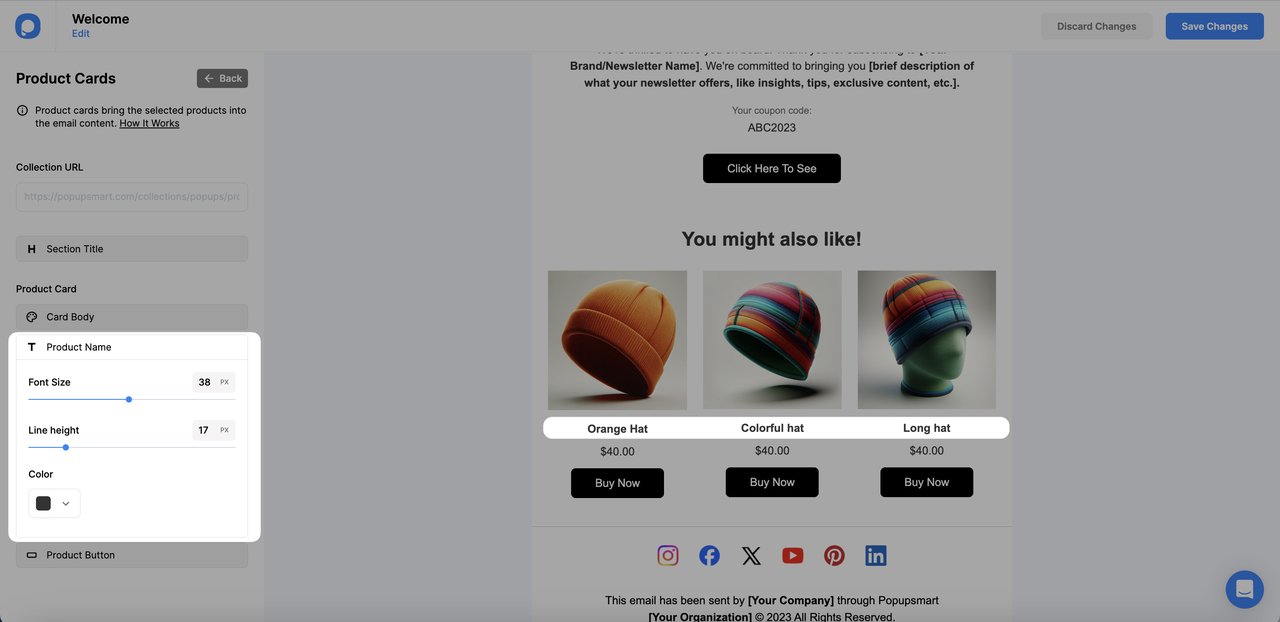Select the Long hat product image
This screenshot has height=622, width=1280.
tap(927, 340)
